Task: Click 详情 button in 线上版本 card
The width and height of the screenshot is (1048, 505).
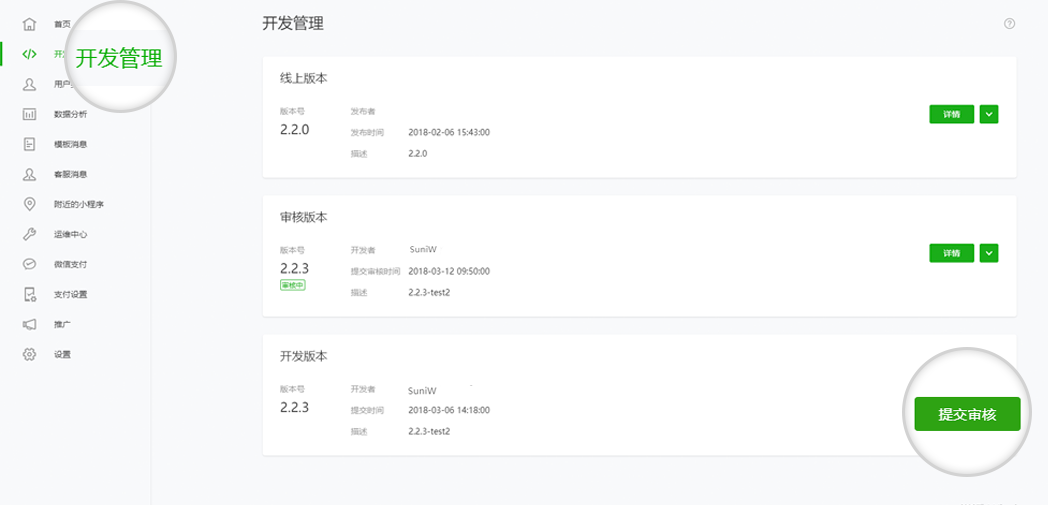Action: click(951, 114)
